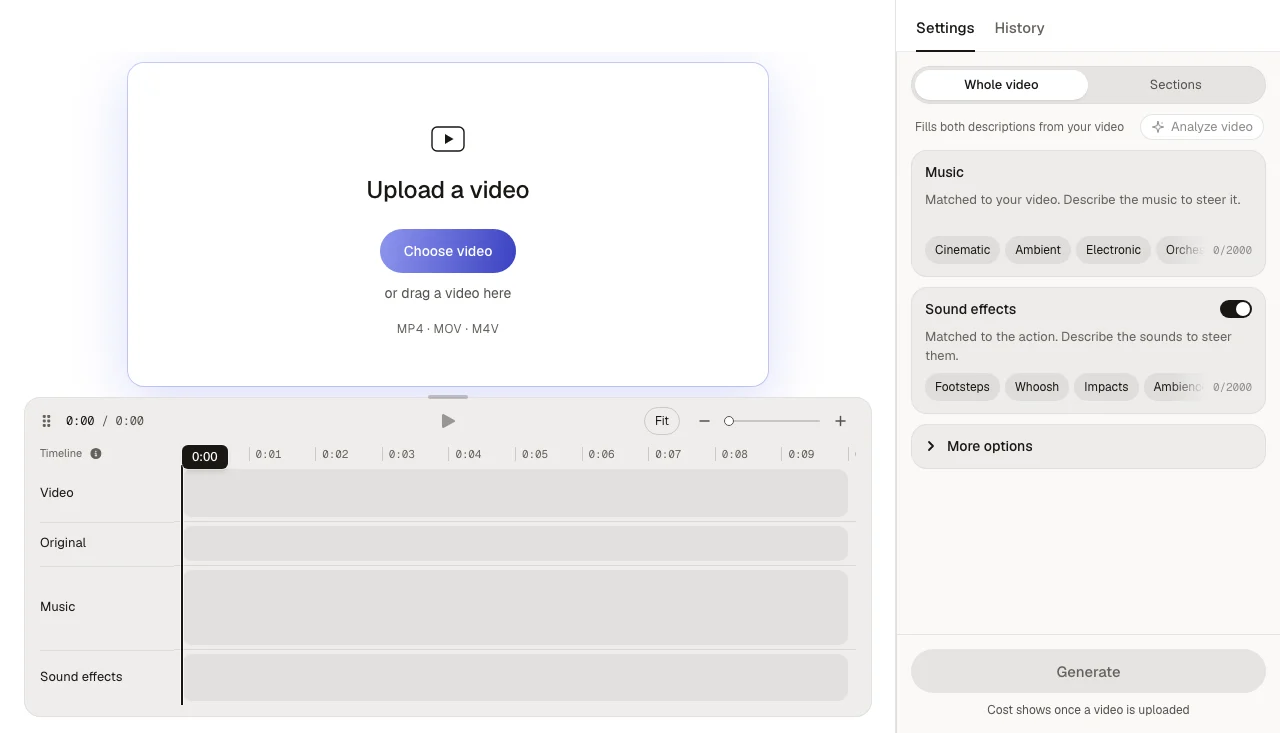Add the Ambient music chip
Image resolution: width=1280 pixels, height=733 pixels.
(1038, 250)
